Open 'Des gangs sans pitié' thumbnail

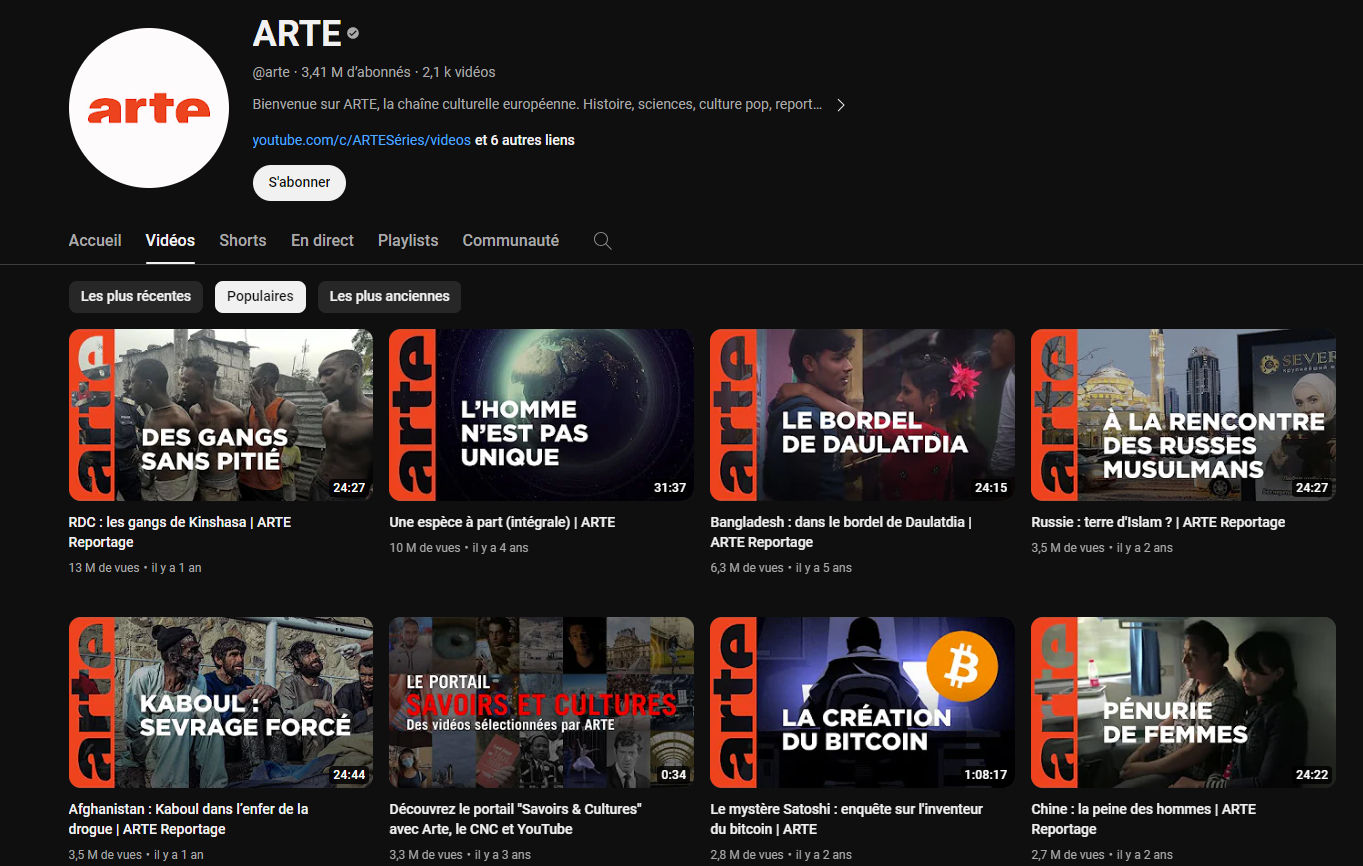[221, 415]
